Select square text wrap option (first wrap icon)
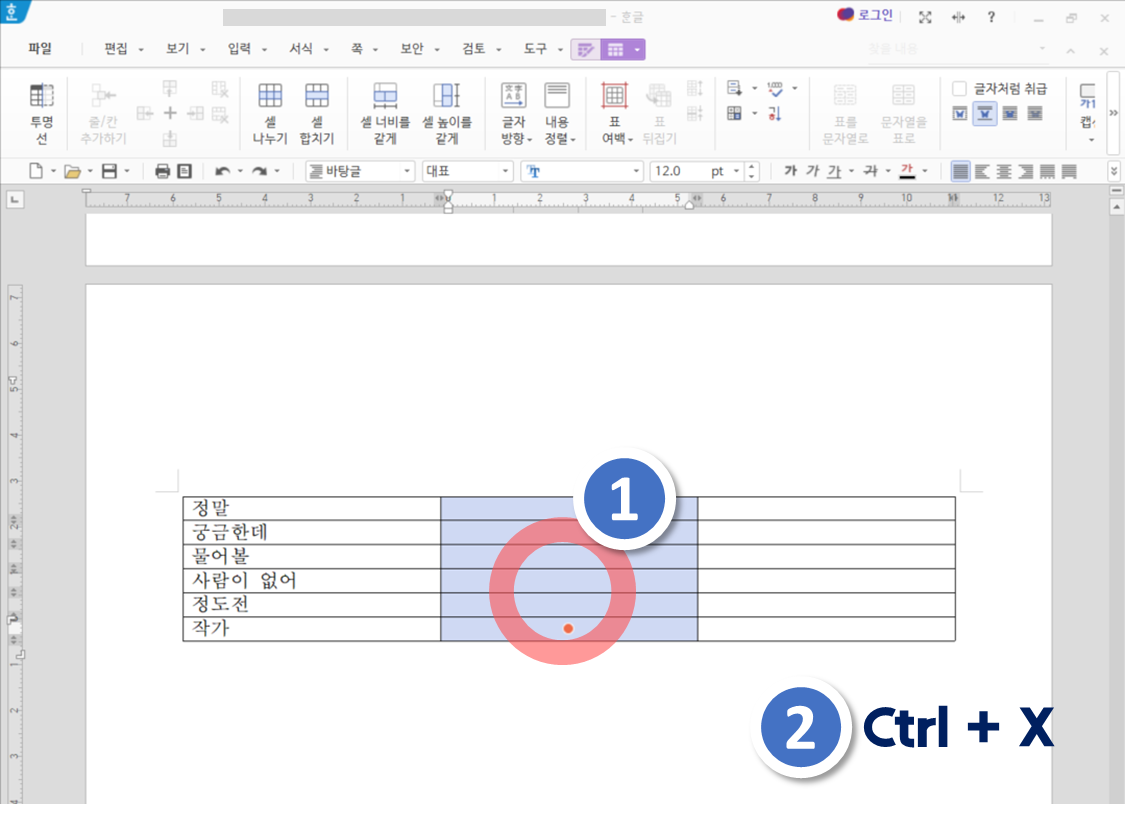Image resolution: width=1125 pixels, height=820 pixels. [x=960, y=113]
